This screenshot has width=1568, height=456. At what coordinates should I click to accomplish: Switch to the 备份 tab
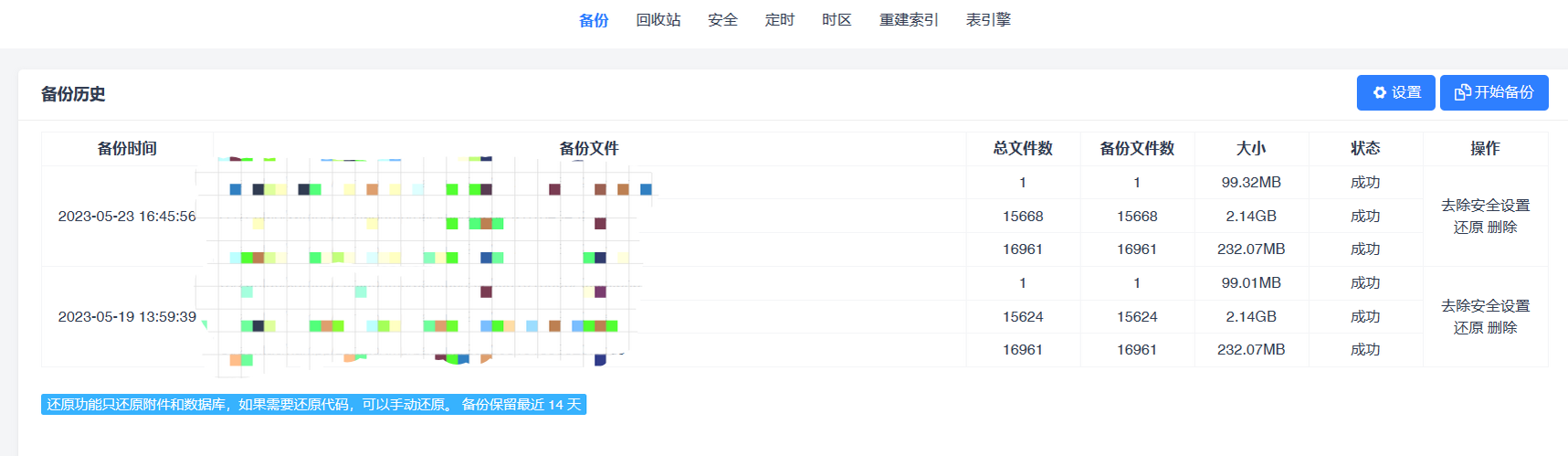coord(594,20)
